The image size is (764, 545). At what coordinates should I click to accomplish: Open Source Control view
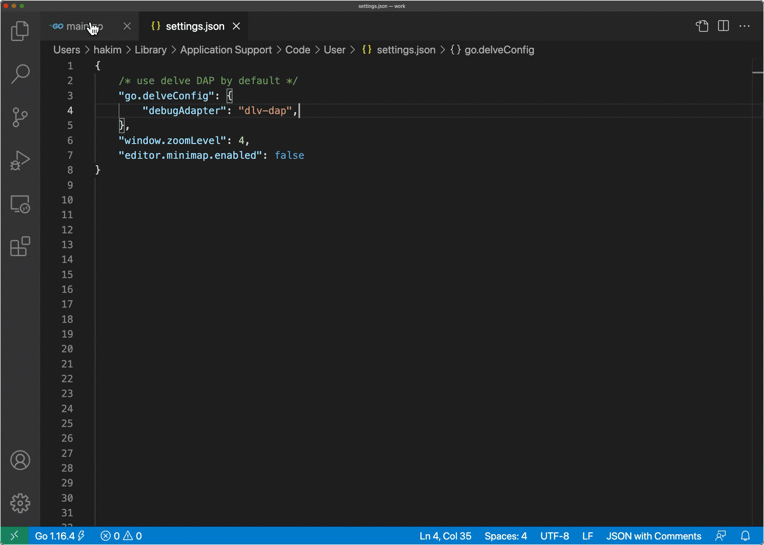click(20, 117)
